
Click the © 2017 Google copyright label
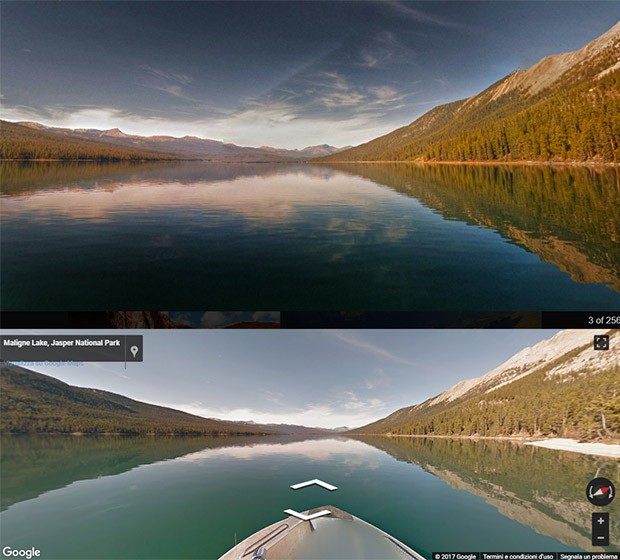[455, 556]
